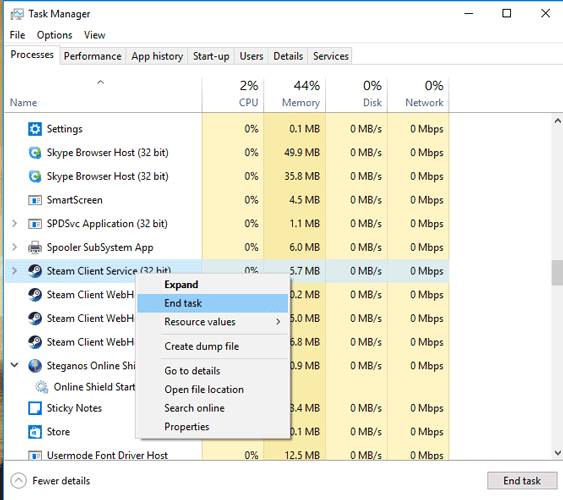Switch to the Details tab
This screenshot has width=563, height=500.
(x=288, y=56)
